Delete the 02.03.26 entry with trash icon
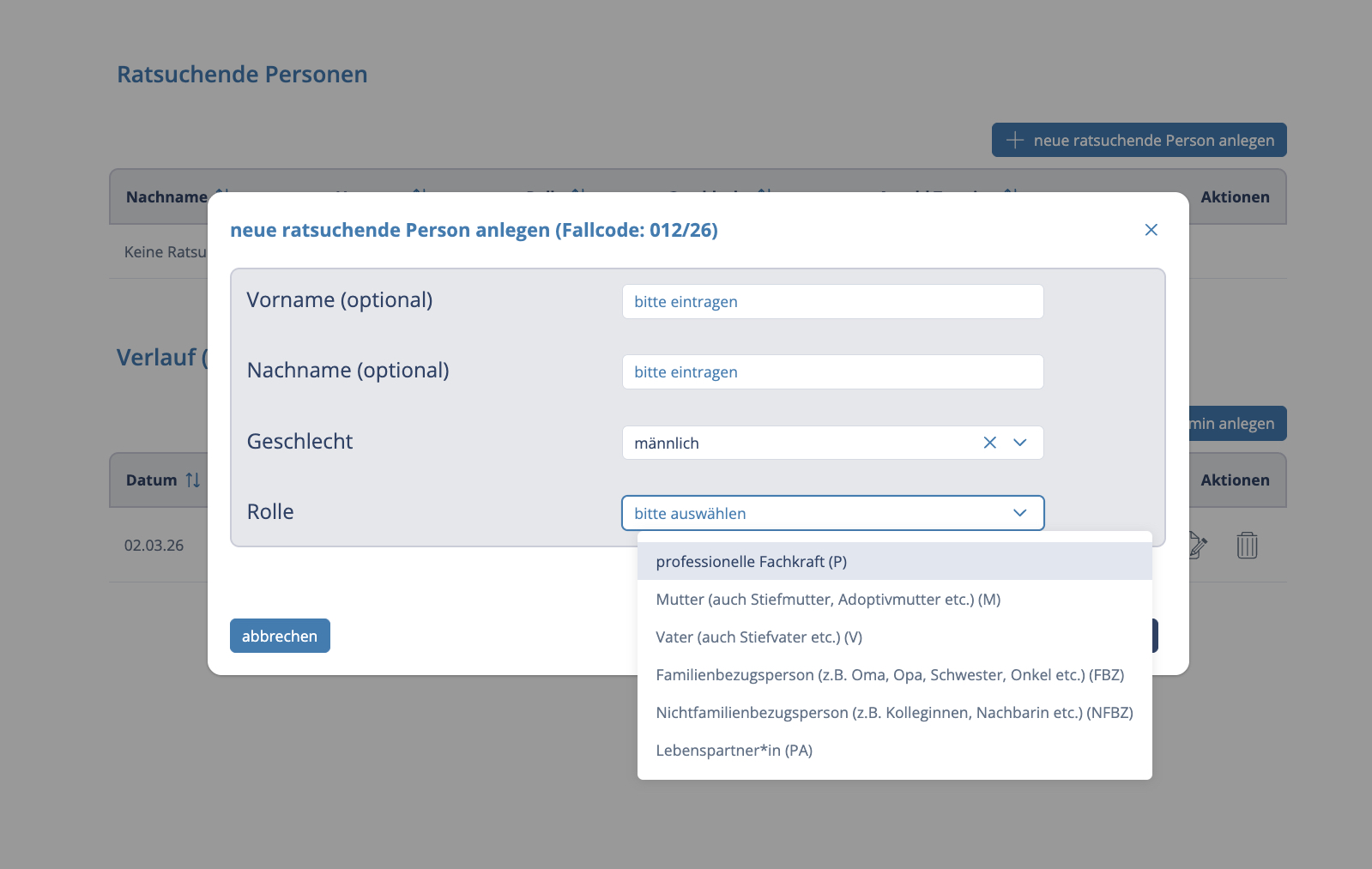This screenshot has width=1372, height=869. pos(1247,546)
